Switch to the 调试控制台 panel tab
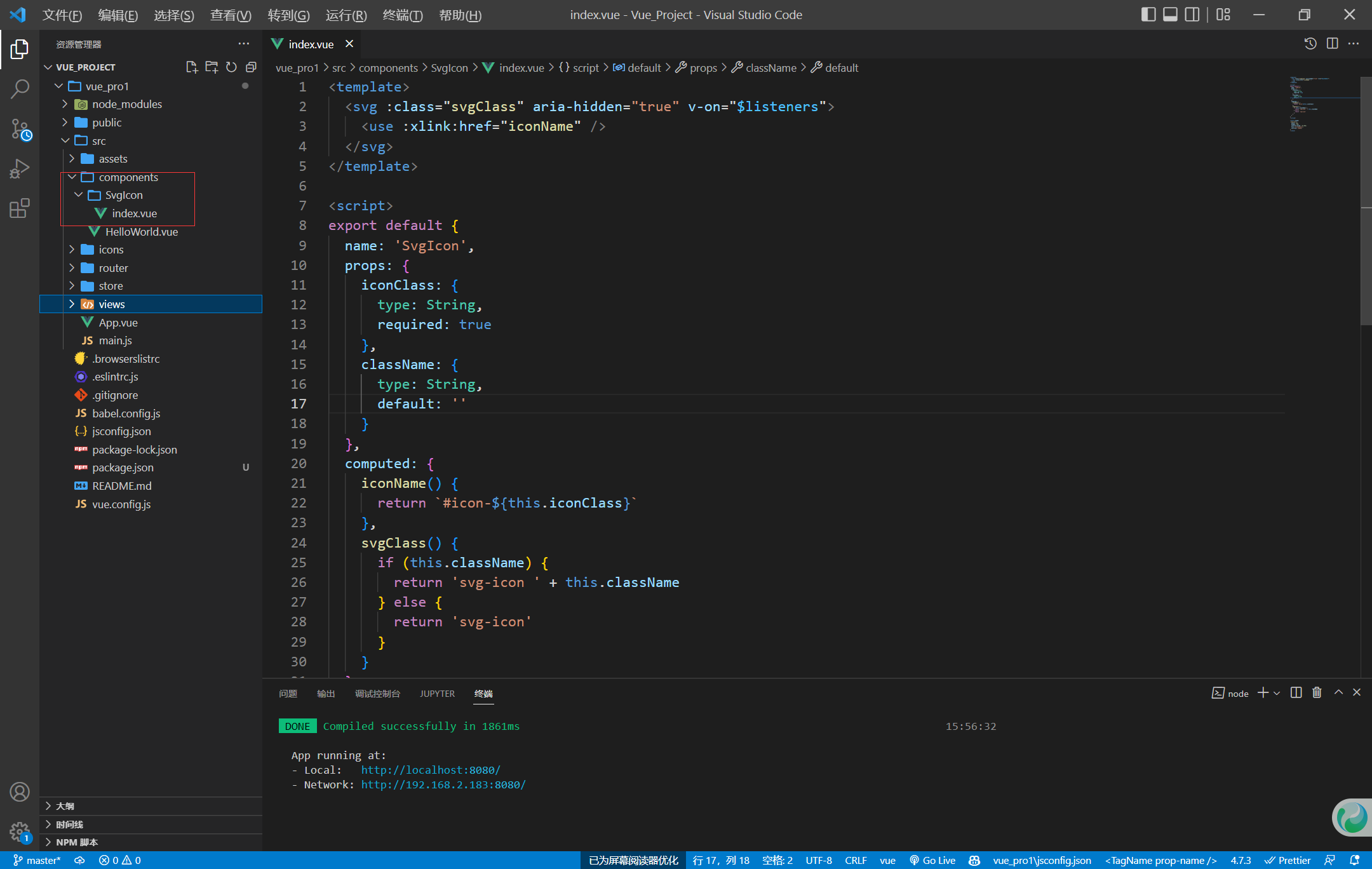This screenshot has height=869, width=1372. (x=377, y=694)
